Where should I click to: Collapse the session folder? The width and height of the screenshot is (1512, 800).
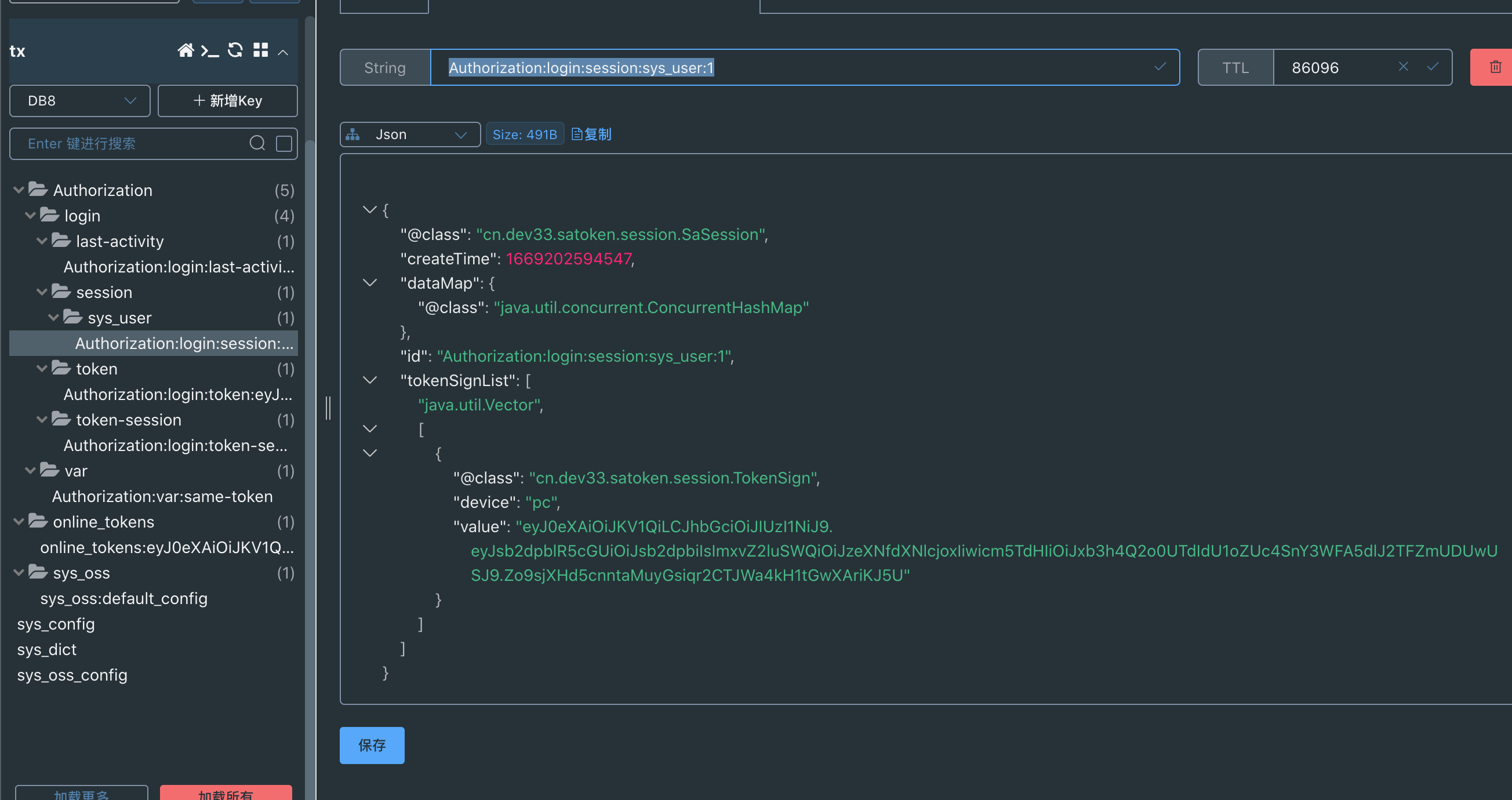[x=42, y=292]
